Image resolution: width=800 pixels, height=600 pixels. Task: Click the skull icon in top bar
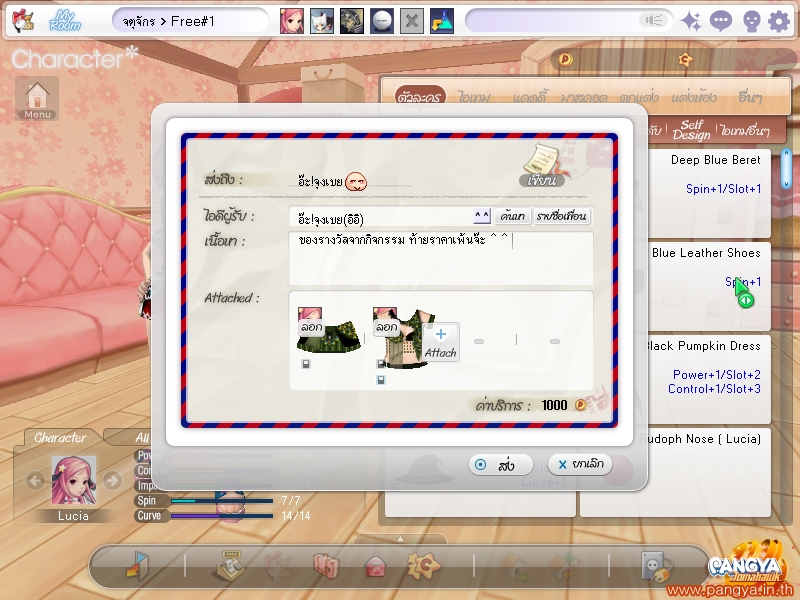pos(751,22)
